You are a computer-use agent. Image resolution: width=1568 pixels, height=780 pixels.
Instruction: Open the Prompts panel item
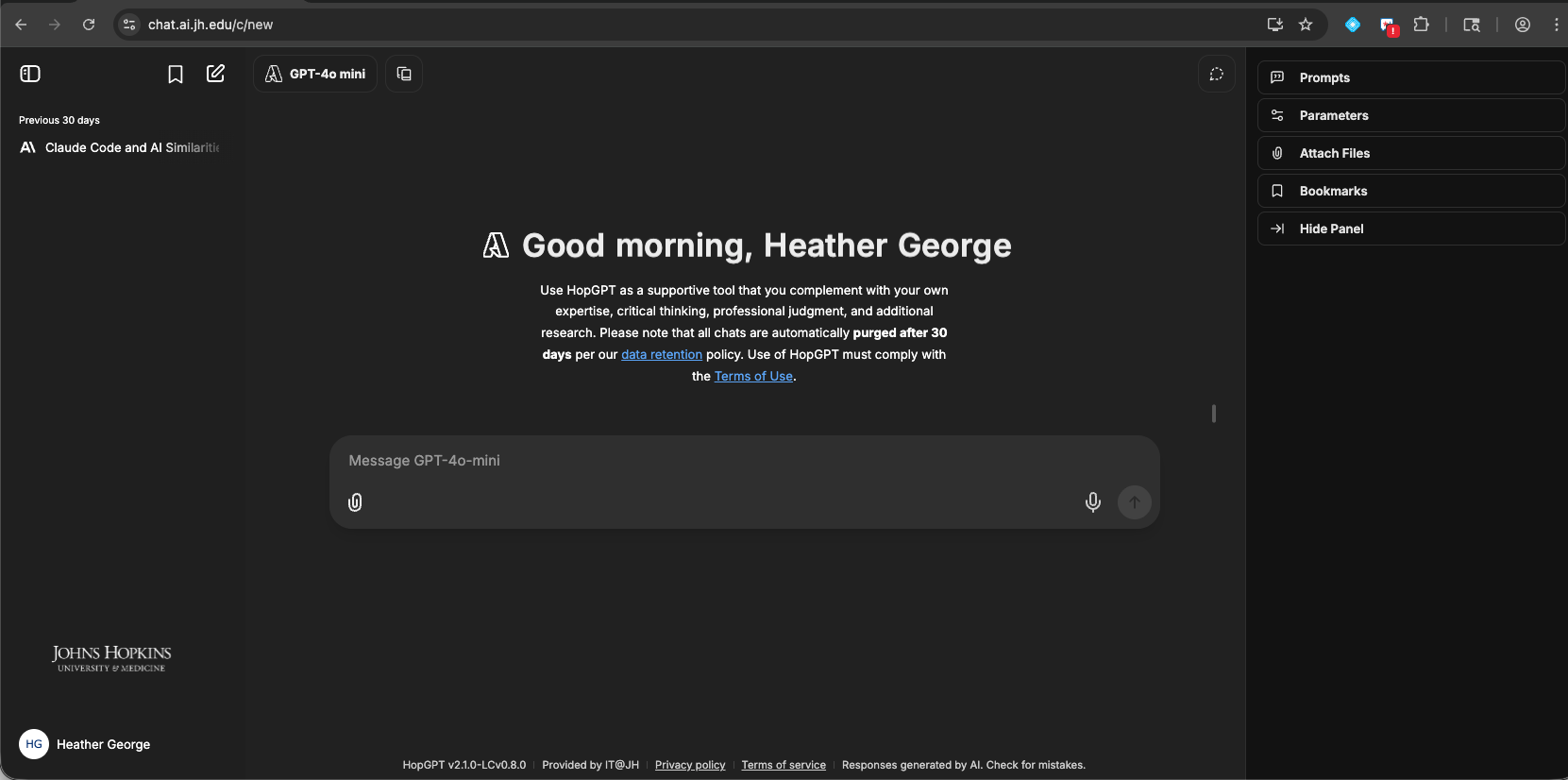point(1410,77)
